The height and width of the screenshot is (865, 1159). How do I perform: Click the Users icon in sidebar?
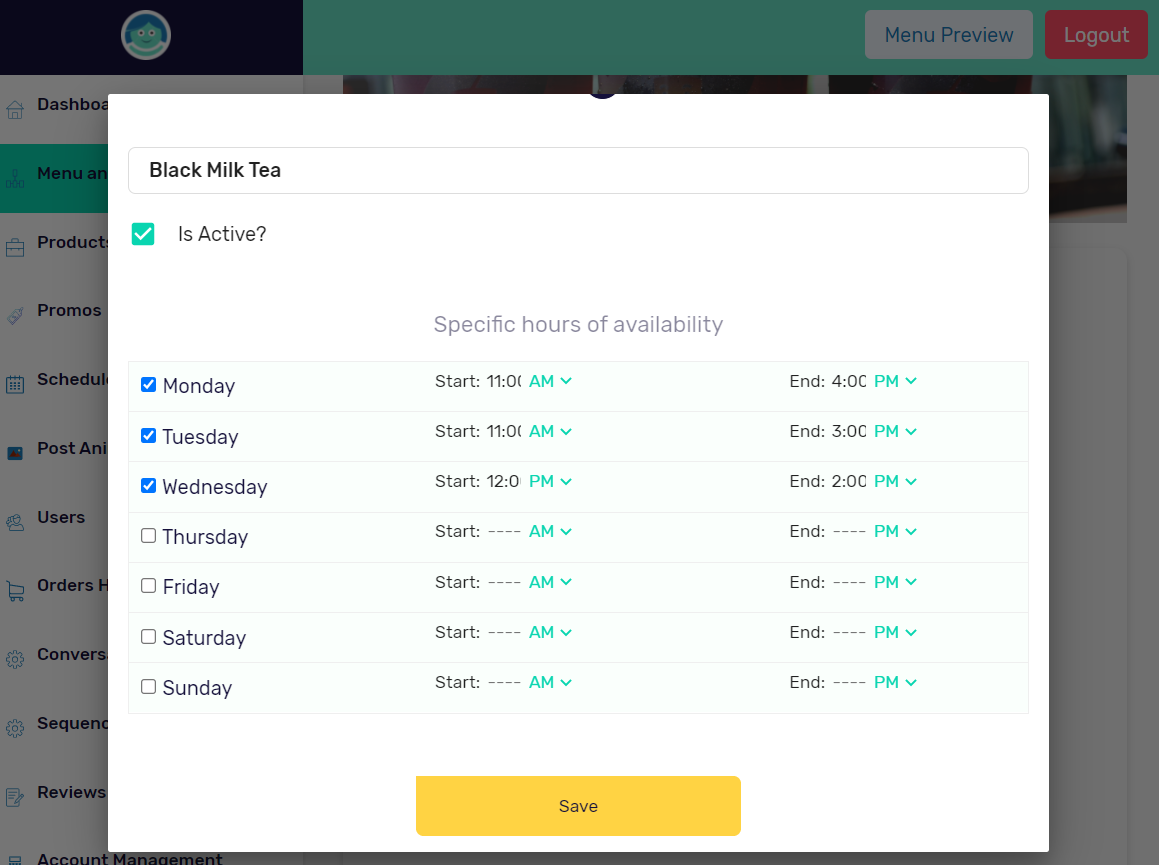coord(15,522)
